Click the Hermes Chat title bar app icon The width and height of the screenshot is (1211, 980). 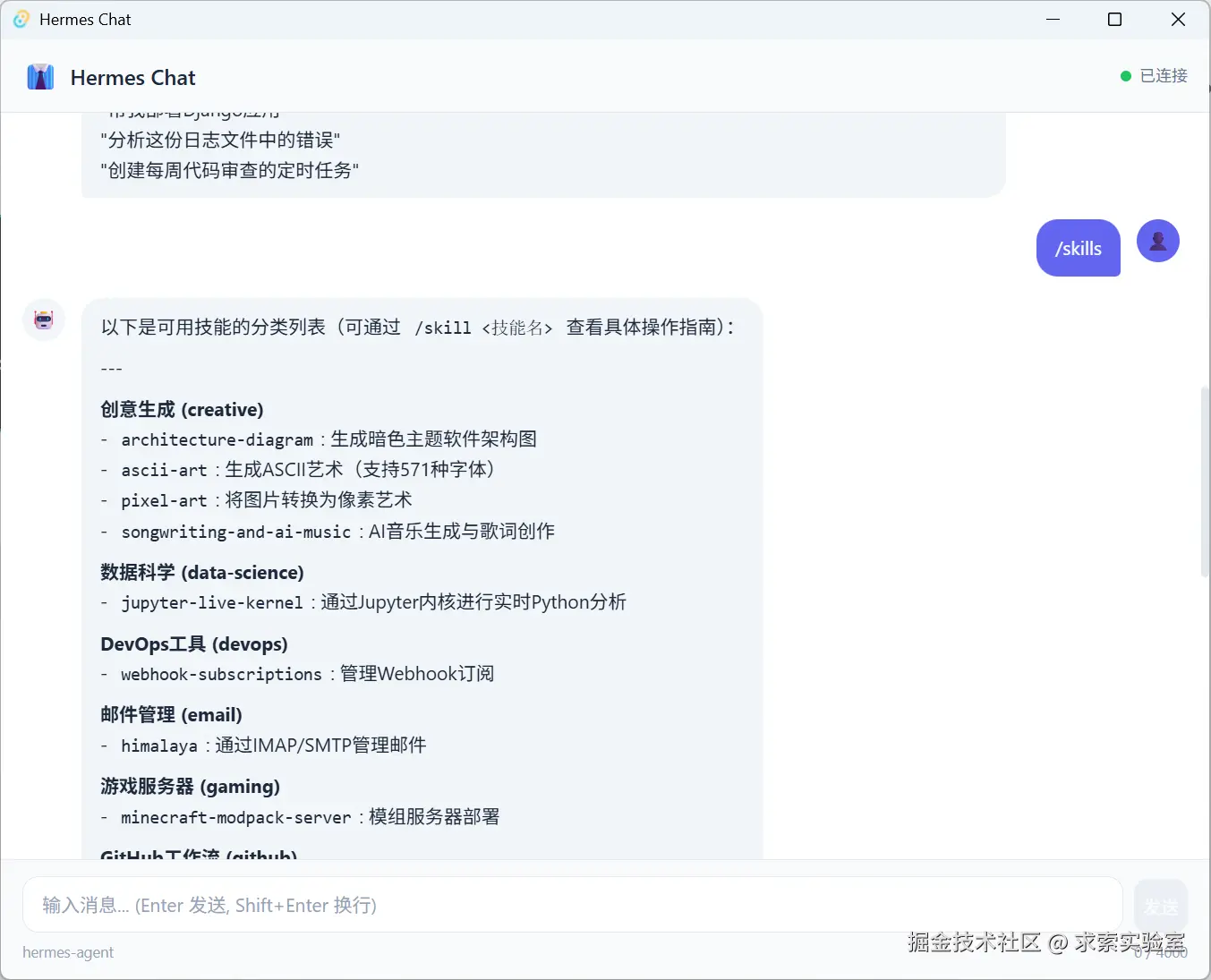point(21,19)
